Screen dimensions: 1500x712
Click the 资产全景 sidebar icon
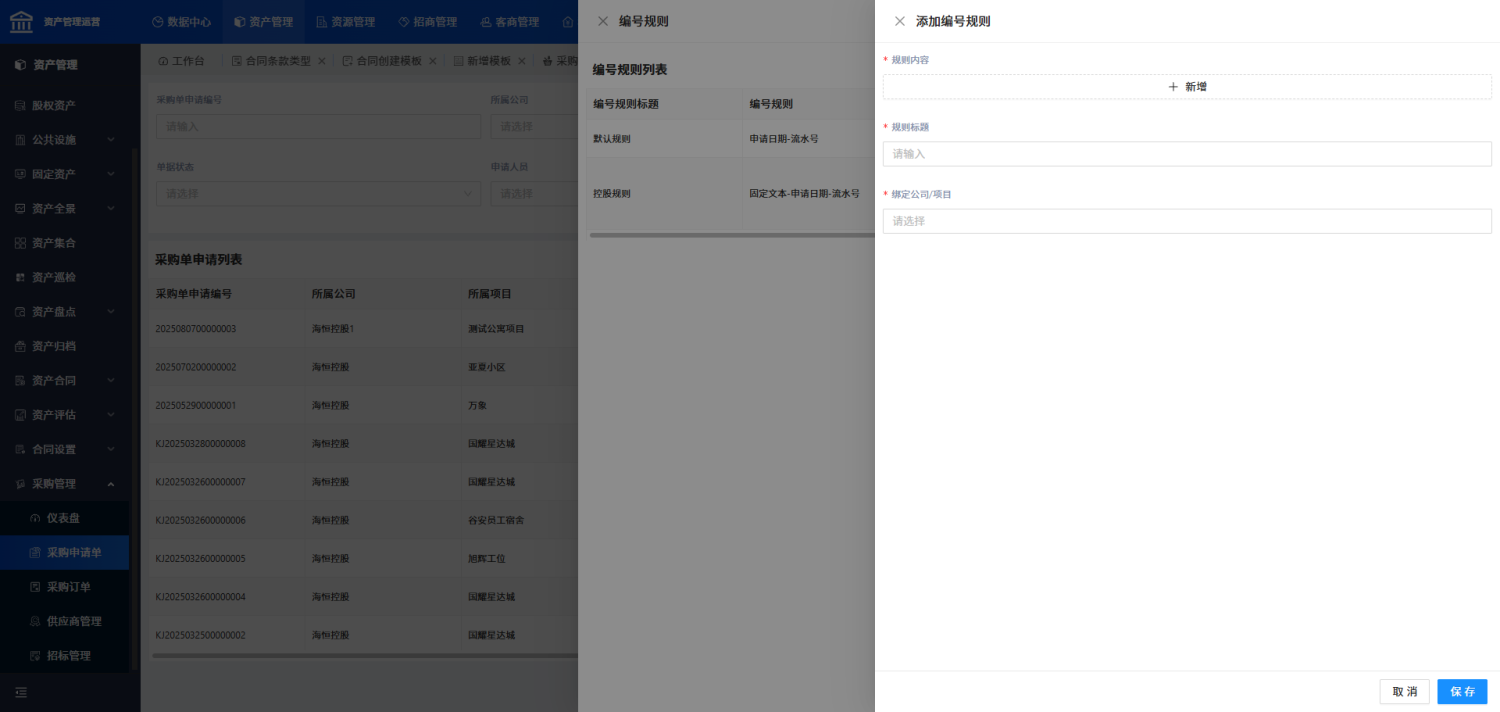[20, 208]
